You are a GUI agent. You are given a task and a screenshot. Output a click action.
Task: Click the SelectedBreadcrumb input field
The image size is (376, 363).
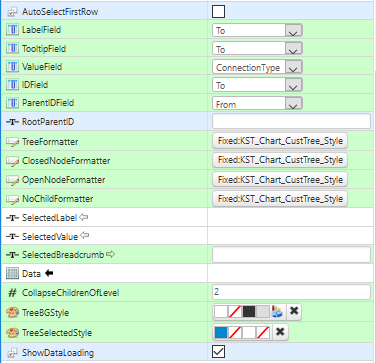tap(291, 254)
